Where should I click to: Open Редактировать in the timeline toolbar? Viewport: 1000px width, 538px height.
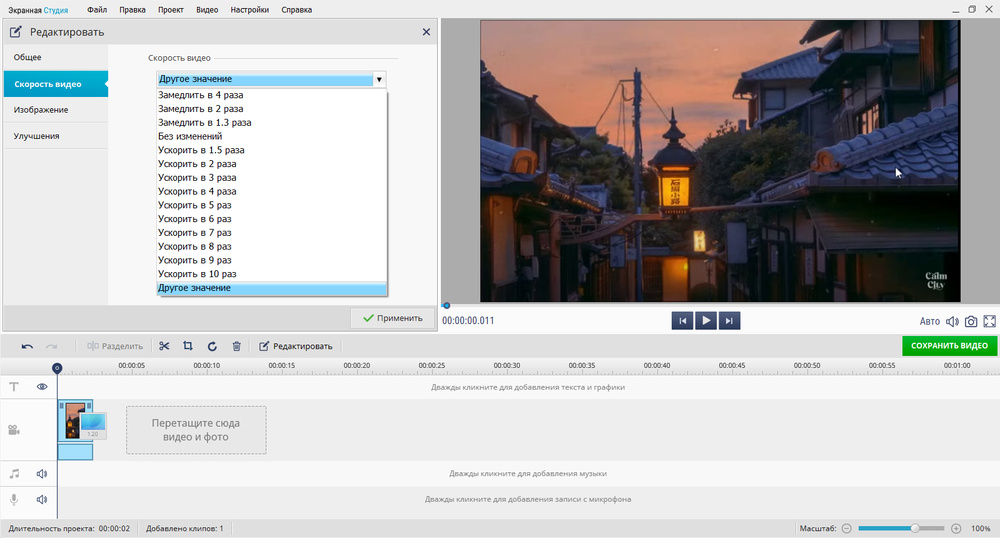[295, 346]
